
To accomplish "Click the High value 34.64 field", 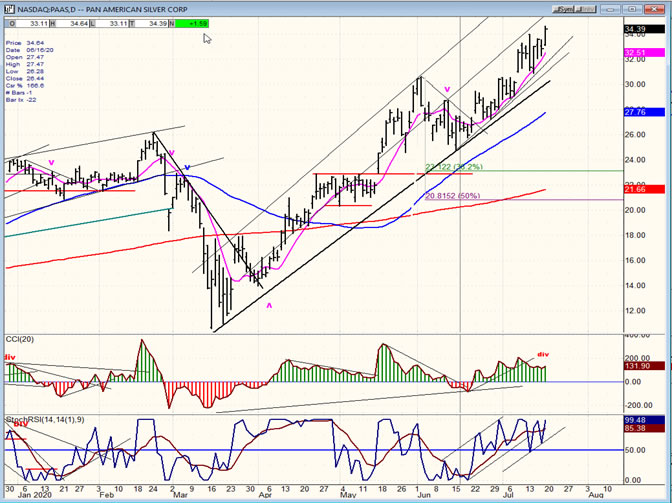I will (x=72, y=24).
